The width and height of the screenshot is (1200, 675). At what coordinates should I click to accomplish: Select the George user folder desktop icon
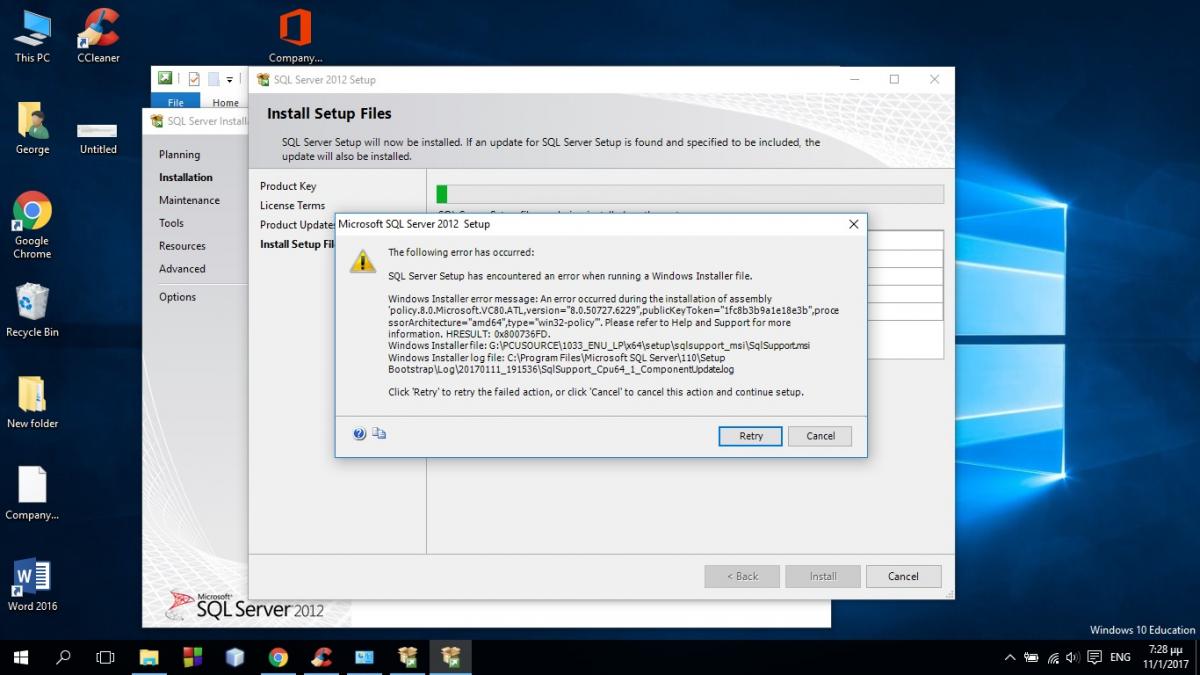tap(32, 128)
